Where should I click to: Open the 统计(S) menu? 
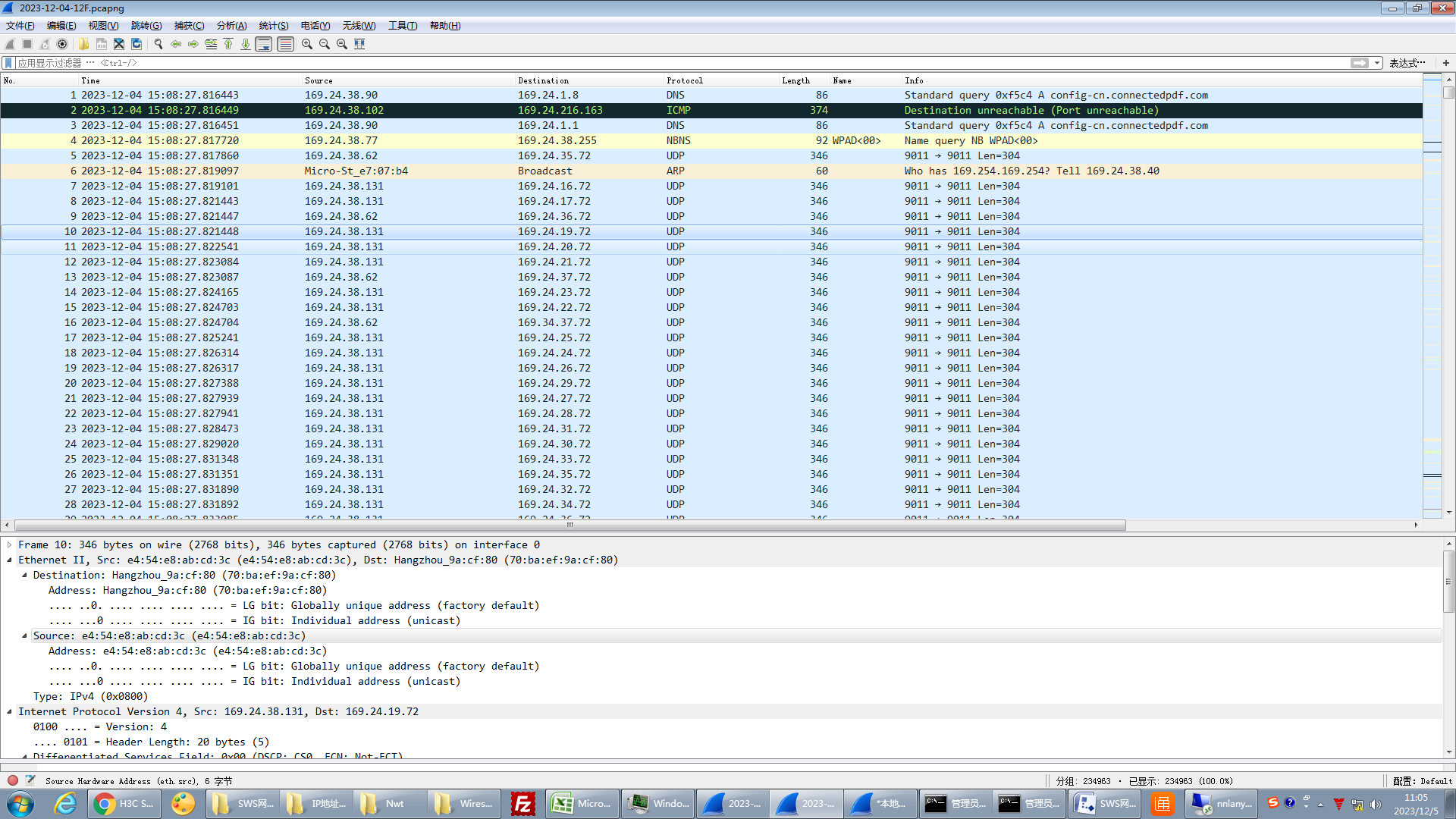pos(273,26)
